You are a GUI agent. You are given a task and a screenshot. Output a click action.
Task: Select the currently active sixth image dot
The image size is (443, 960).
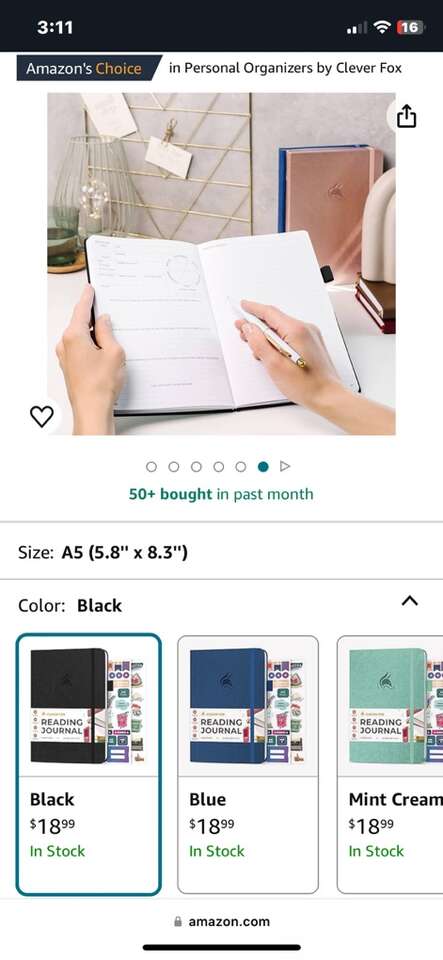tap(263, 467)
